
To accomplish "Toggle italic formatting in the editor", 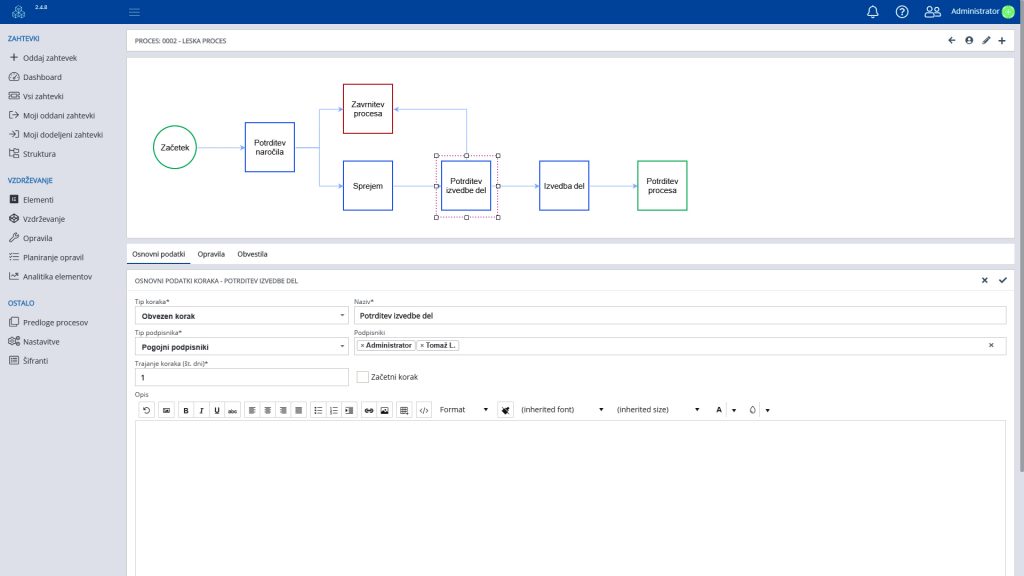I will coord(201,410).
